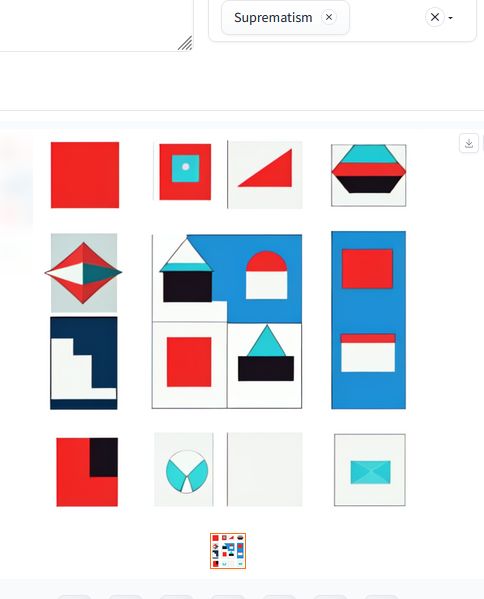Click the teal triangle on black bar
Viewport: 484px width, 599px height.
(266, 353)
